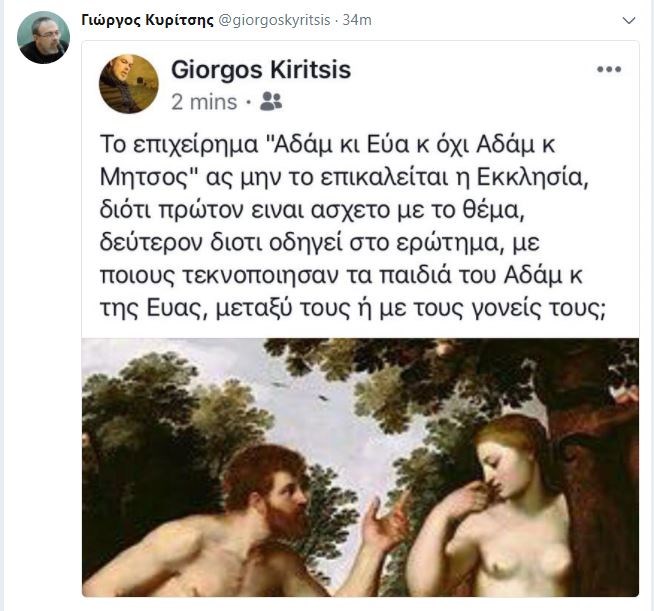Click Adam's bearded face in the painting
654x611 pixels.
click(x=280, y=496)
